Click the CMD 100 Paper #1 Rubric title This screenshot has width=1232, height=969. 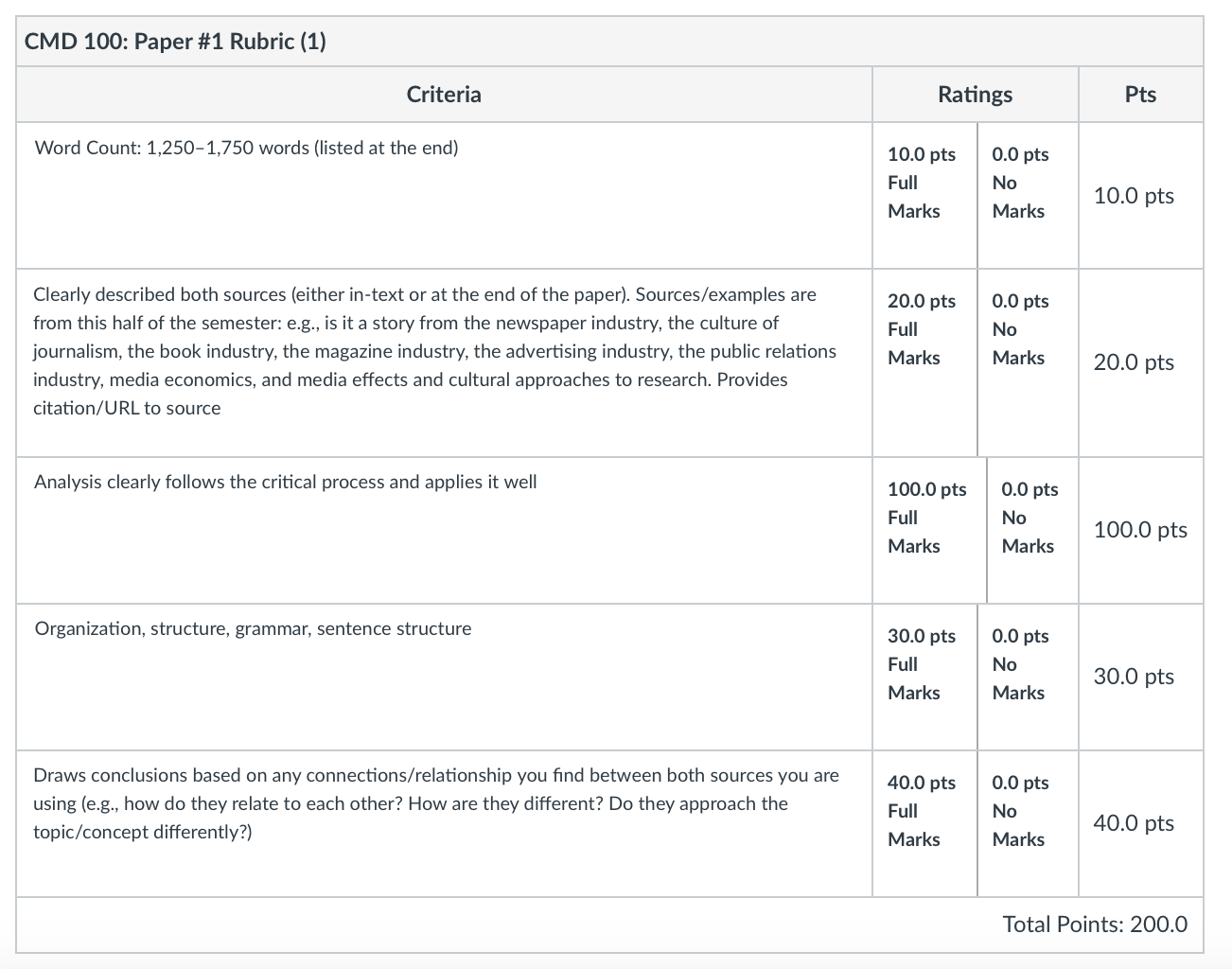[175, 42]
